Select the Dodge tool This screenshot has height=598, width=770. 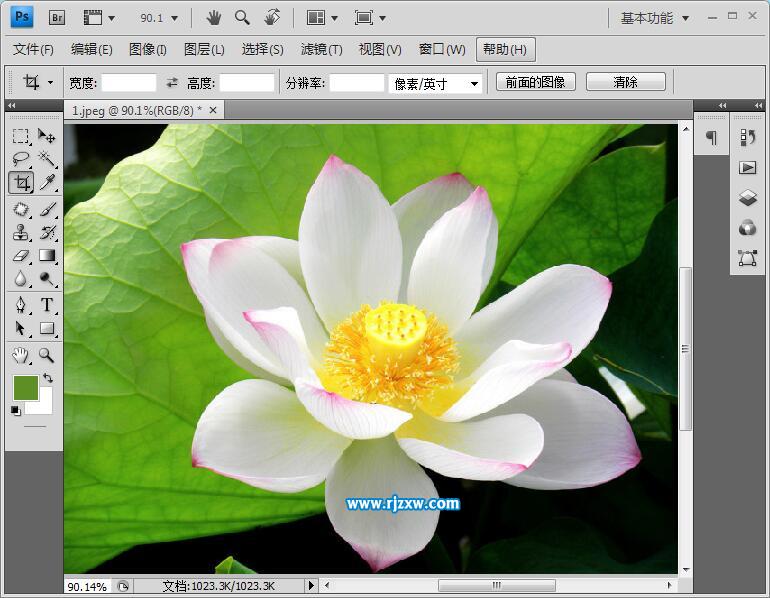(47, 278)
